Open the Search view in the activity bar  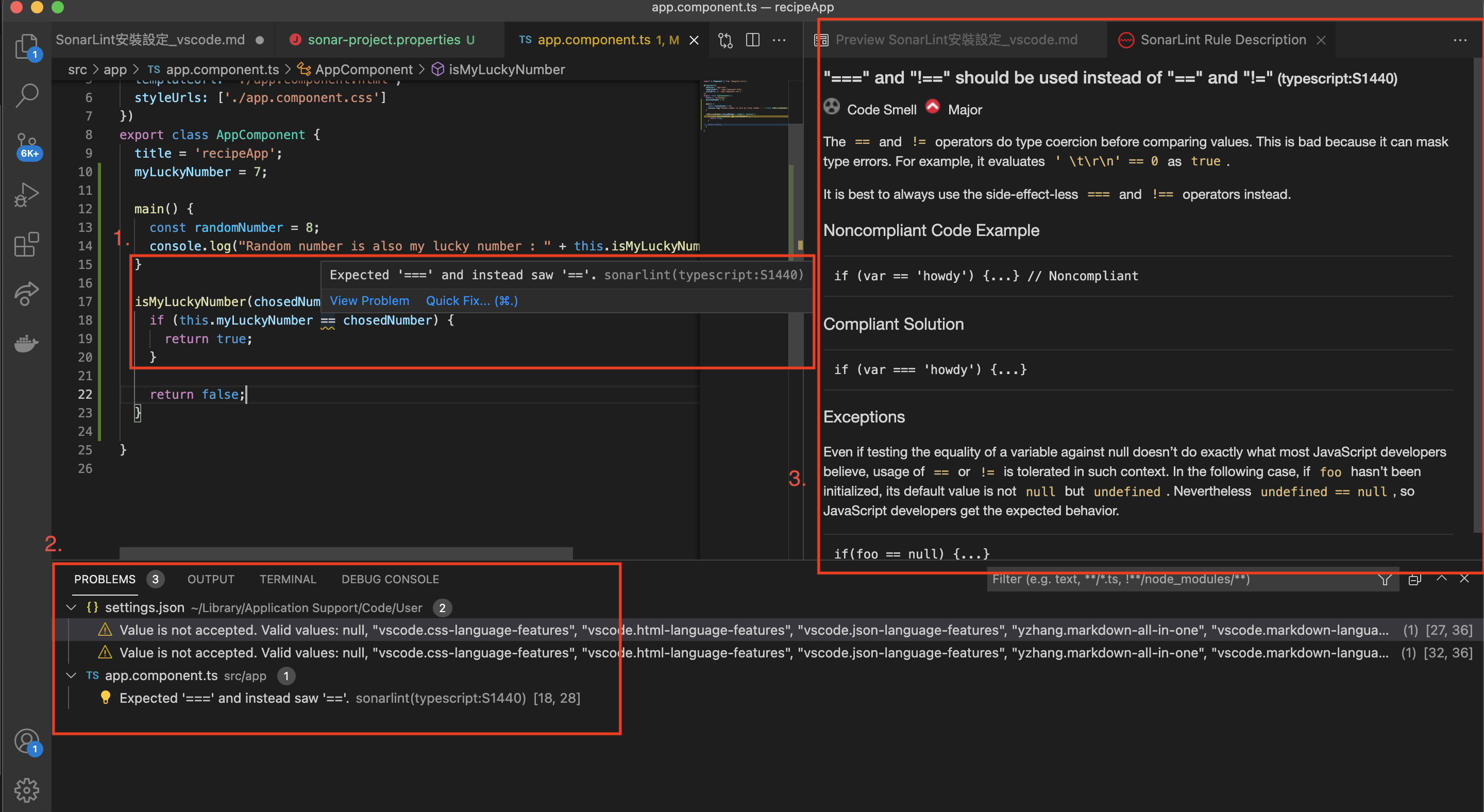(x=26, y=96)
